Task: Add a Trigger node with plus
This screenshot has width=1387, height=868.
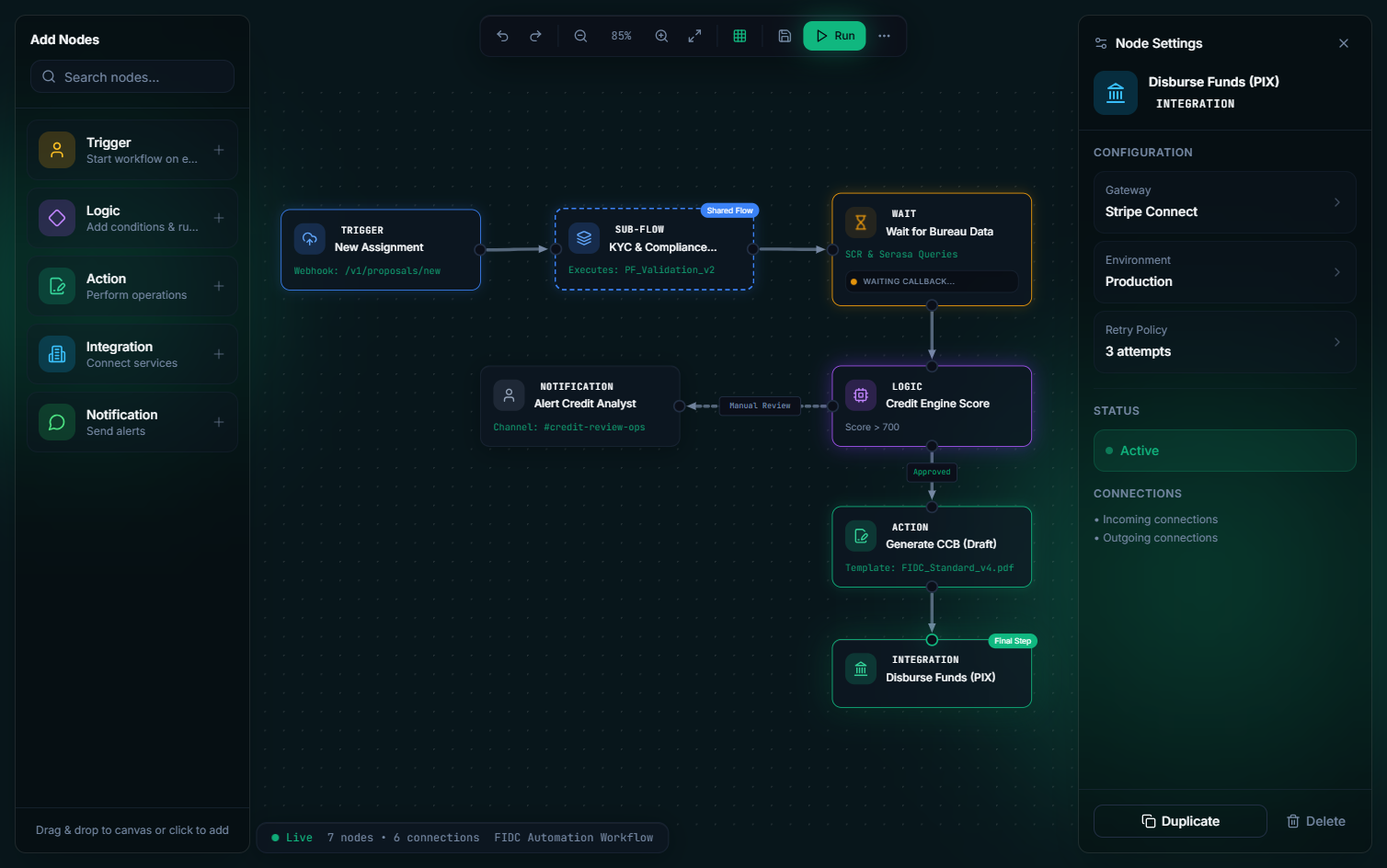Action: click(219, 150)
